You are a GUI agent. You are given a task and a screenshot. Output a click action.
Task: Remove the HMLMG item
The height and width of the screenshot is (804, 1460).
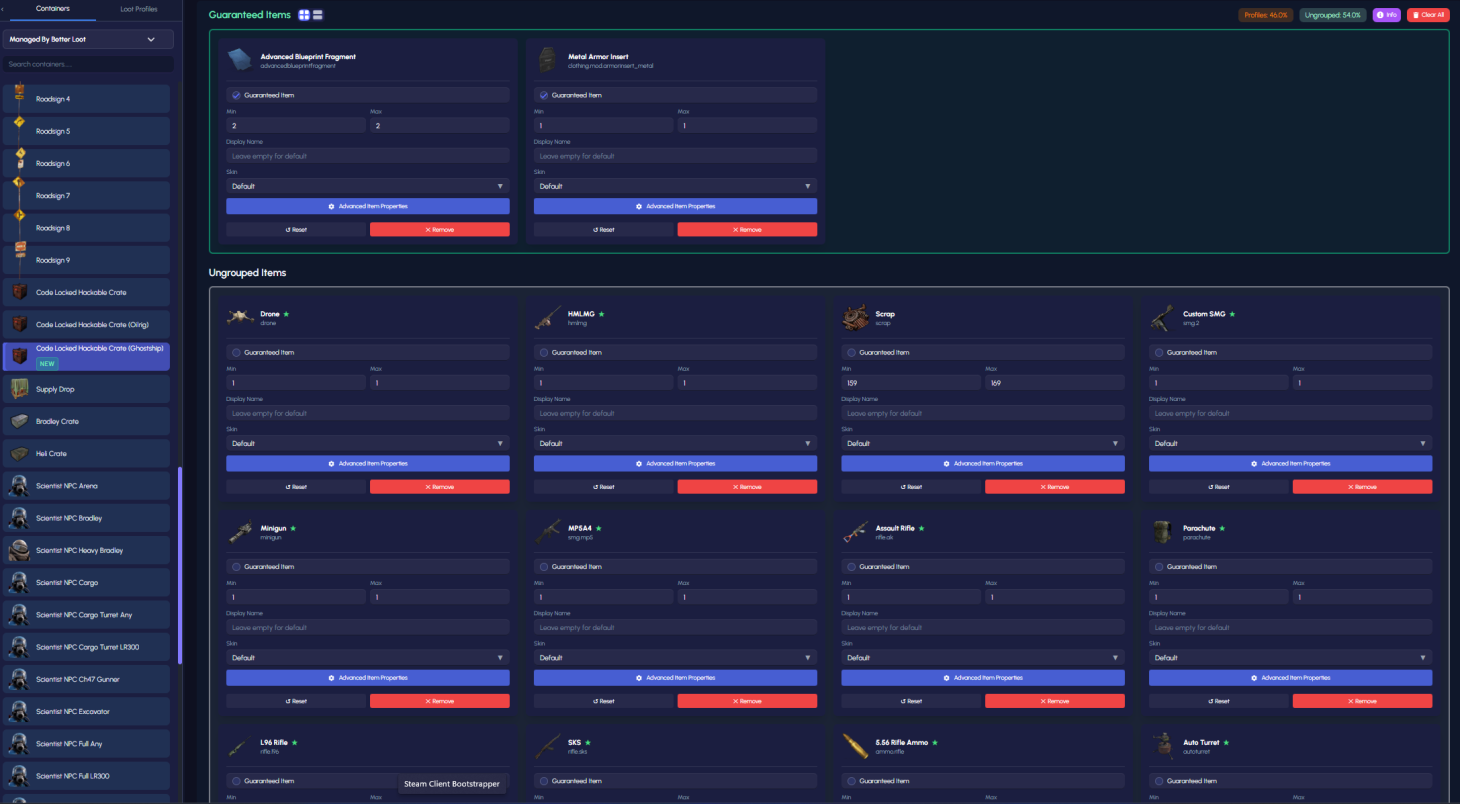coord(747,487)
